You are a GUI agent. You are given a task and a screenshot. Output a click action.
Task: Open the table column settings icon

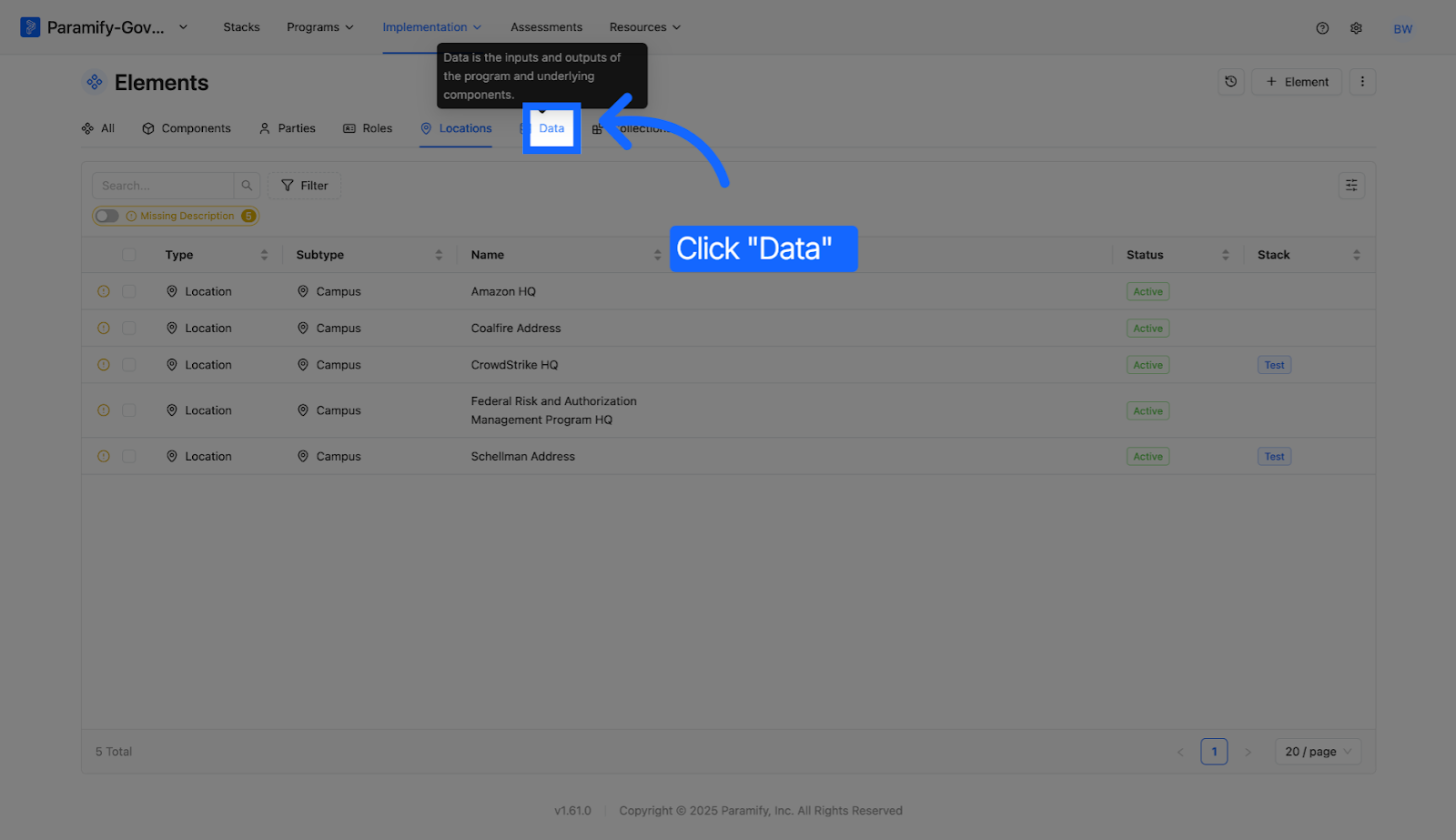[x=1351, y=186]
